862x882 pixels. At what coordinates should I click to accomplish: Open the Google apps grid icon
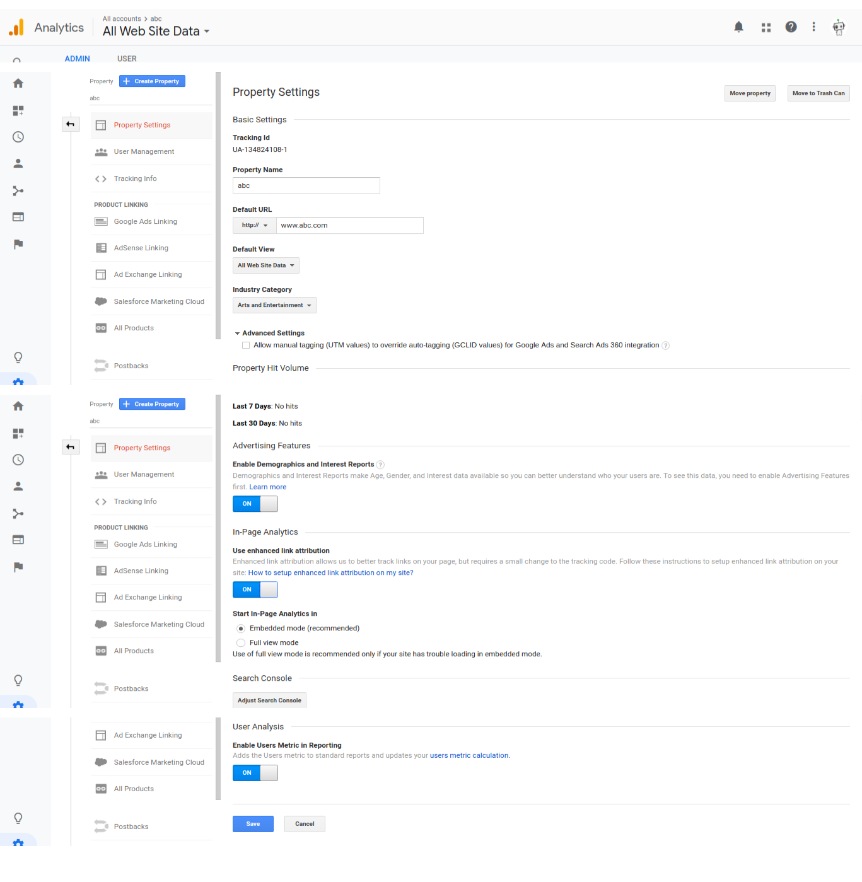coord(766,27)
